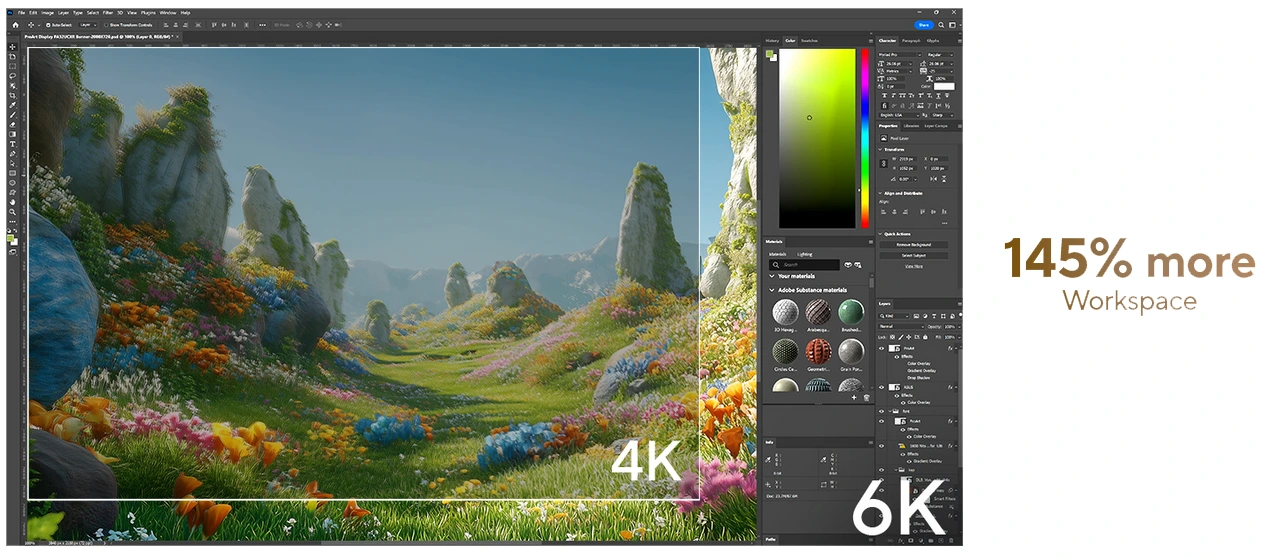Collapse the Transform section
This screenshot has width=1262, height=557.
point(880,149)
